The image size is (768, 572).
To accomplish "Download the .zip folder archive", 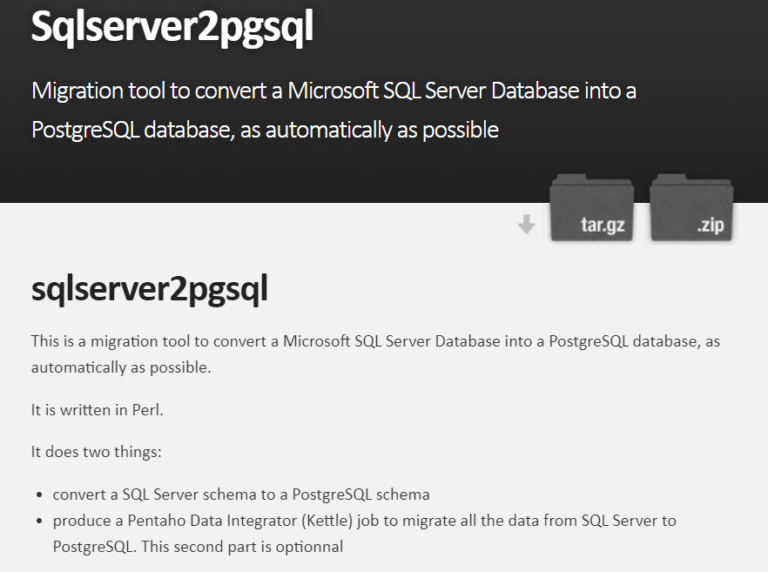I will pos(692,208).
